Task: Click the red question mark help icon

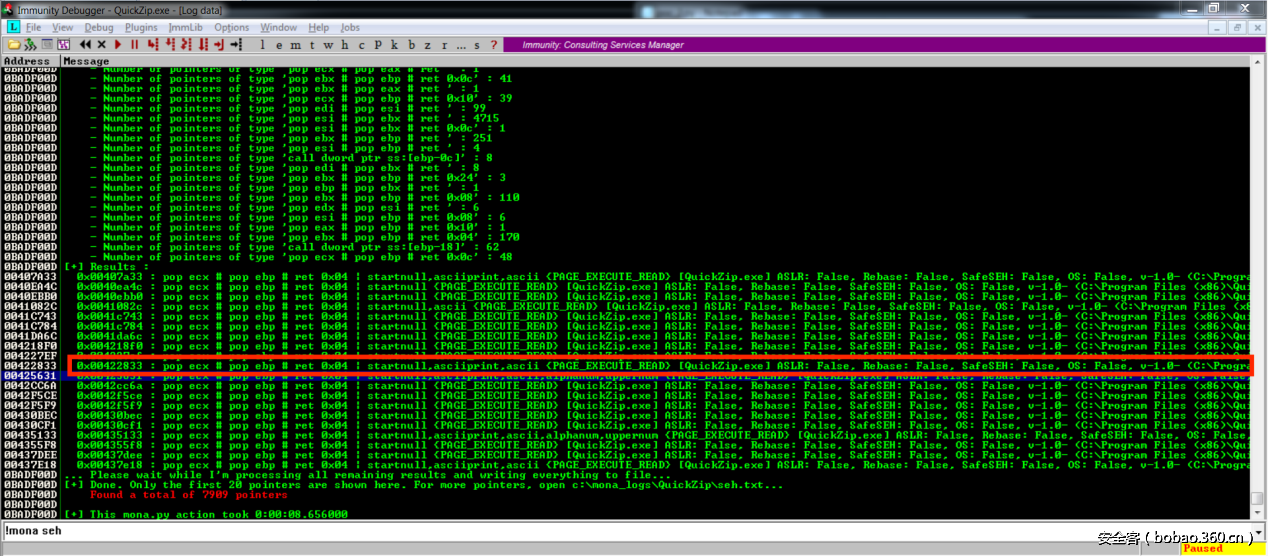Action: tap(493, 45)
